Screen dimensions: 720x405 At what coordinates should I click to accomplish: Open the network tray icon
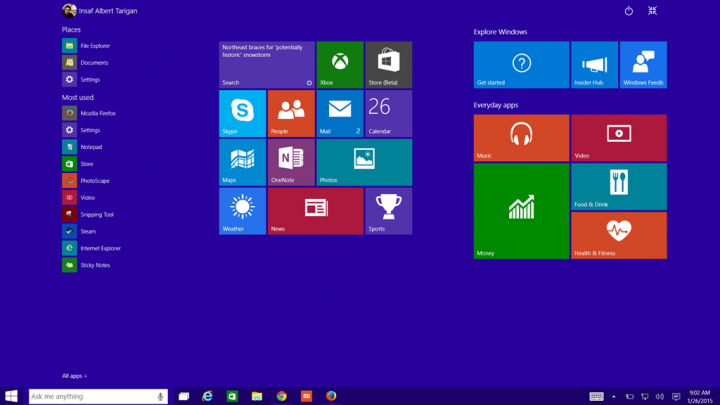tap(645, 396)
